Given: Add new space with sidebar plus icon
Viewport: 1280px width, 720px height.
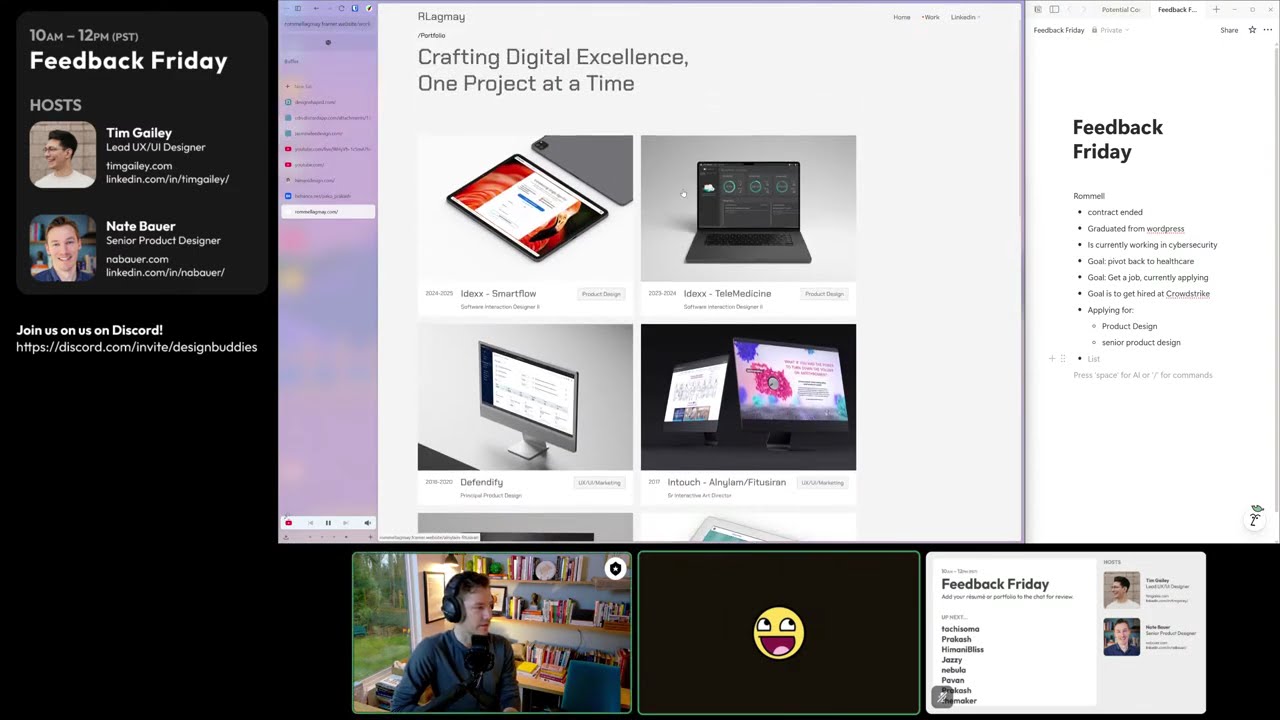Looking at the screenshot, I should click(371, 537).
